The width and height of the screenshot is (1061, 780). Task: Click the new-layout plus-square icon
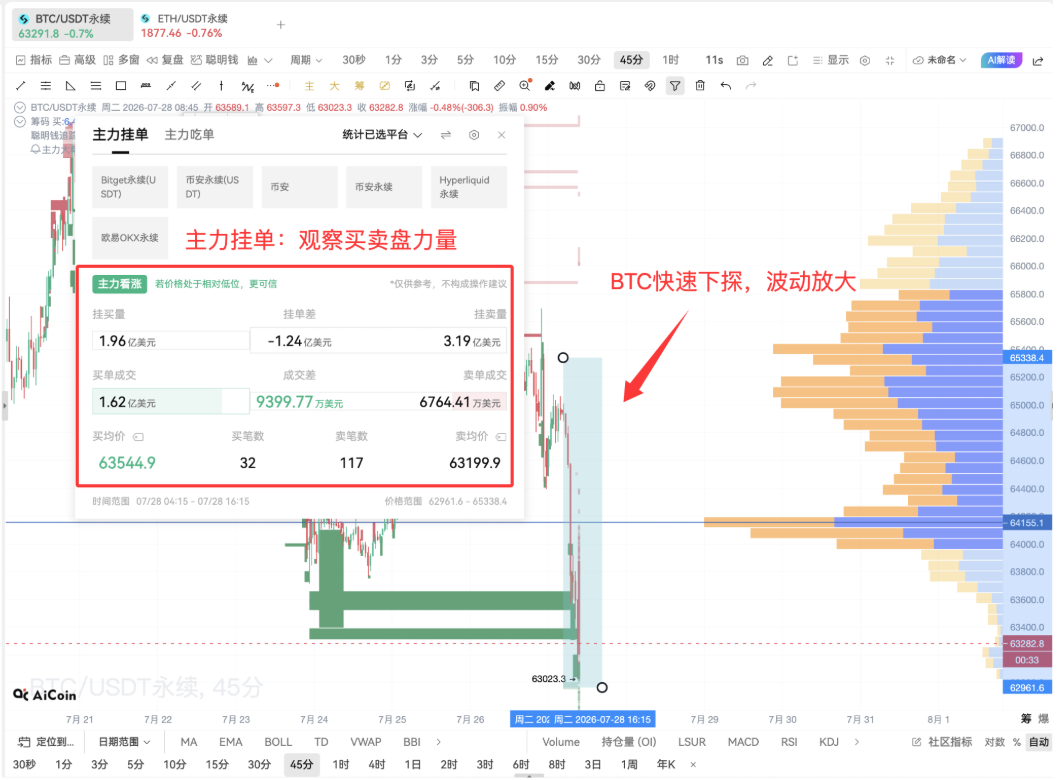coord(793,60)
